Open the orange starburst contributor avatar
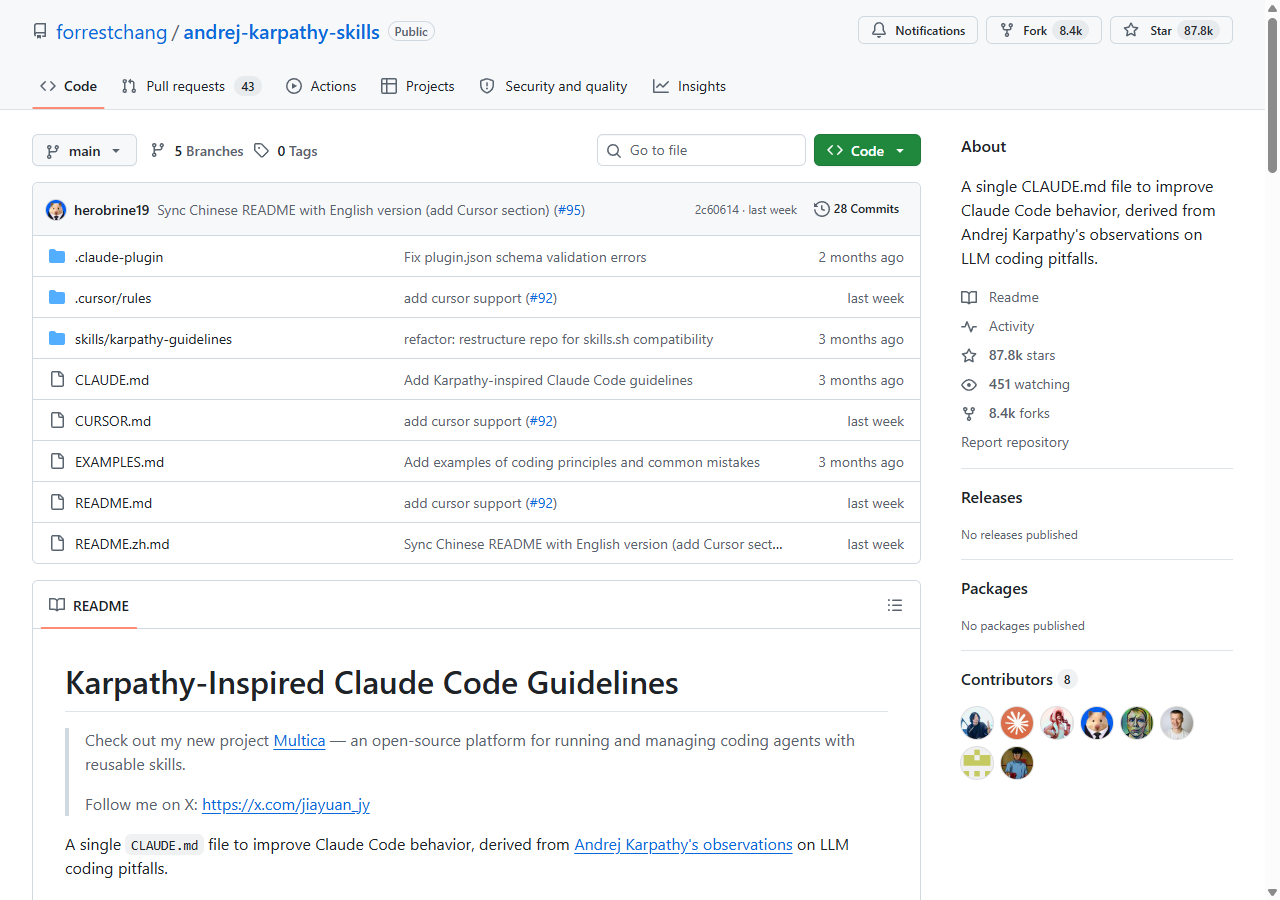This screenshot has width=1280, height=900. [1017, 723]
